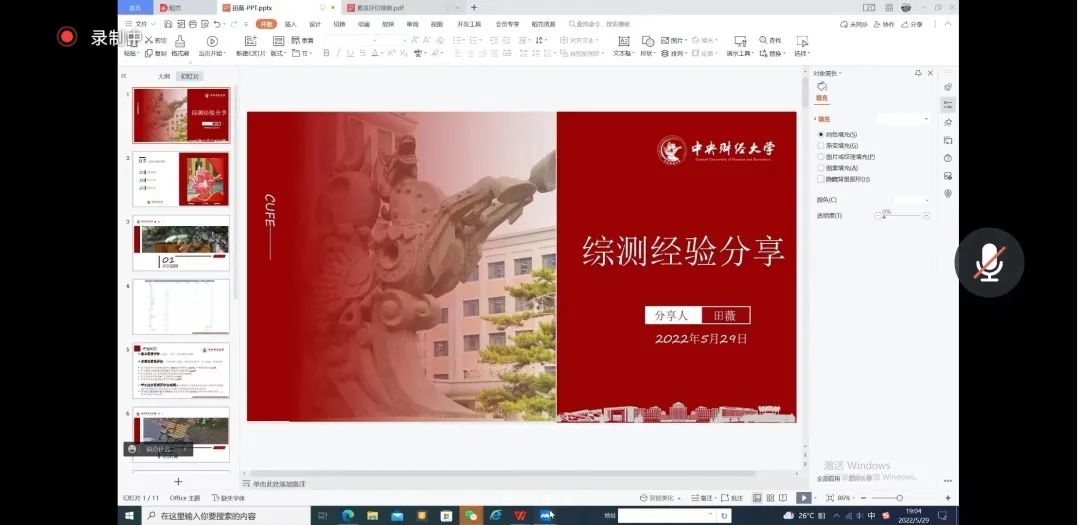Open the fill Color (颜色) dropdown
The height and width of the screenshot is (525, 1080).
[912, 200]
